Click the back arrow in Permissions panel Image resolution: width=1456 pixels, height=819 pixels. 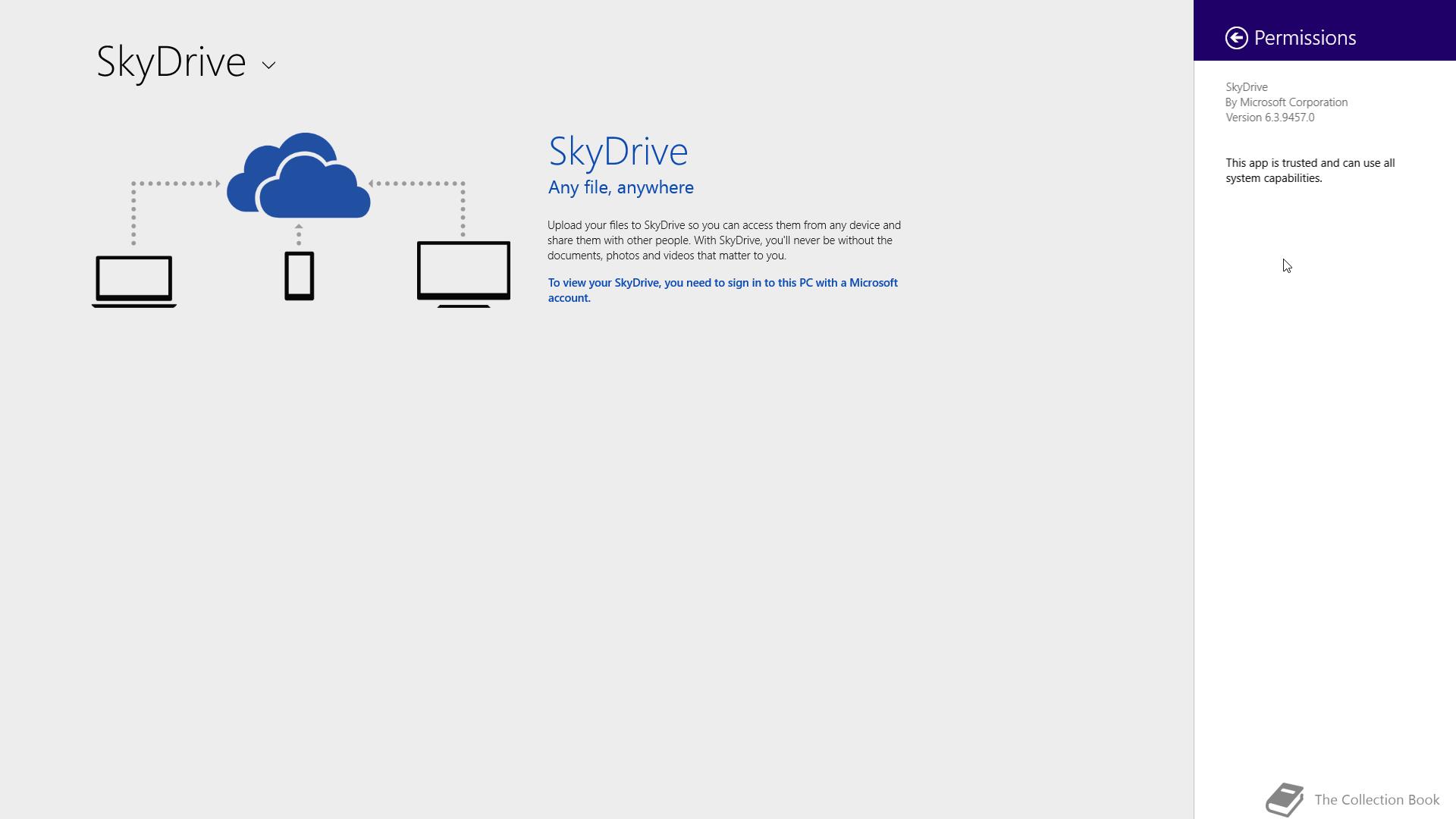pyautogui.click(x=1236, y=38)
